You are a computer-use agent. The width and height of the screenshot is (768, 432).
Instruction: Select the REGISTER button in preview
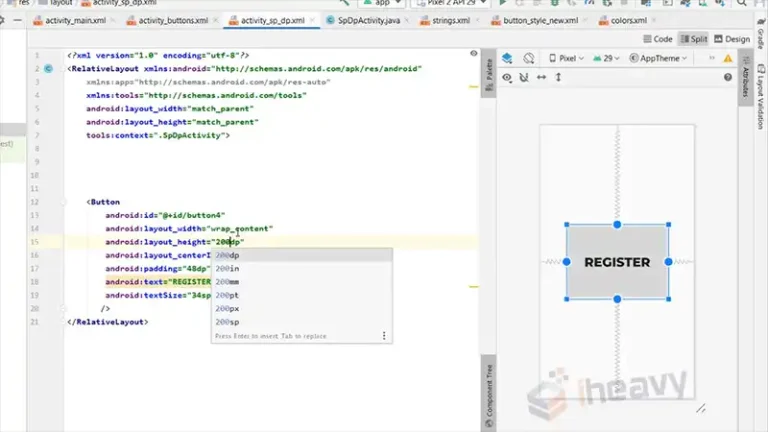click(x=617, y=262)
